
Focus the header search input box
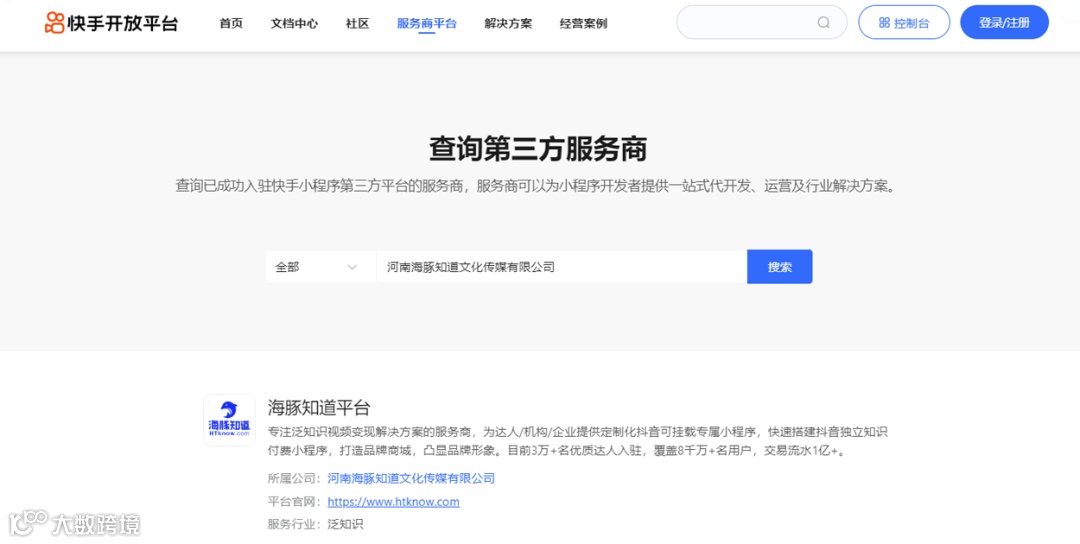(x=762, y=23)
